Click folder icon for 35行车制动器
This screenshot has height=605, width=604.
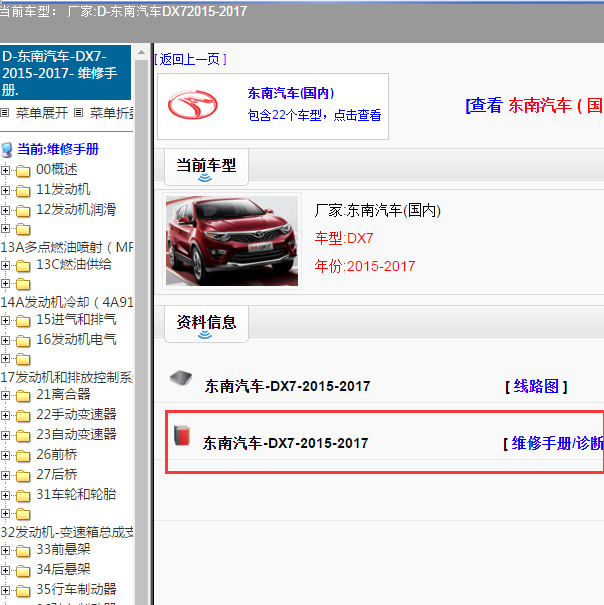point(23,591)
